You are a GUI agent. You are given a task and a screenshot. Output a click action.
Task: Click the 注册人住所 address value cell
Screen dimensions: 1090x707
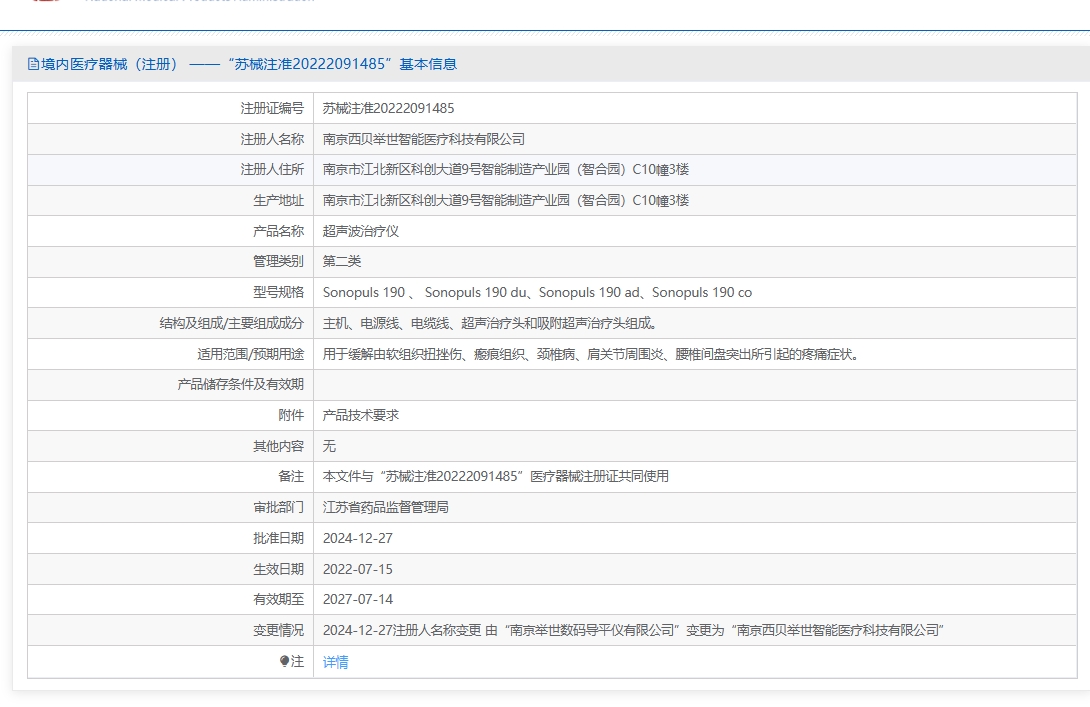(x=695, y=170)
